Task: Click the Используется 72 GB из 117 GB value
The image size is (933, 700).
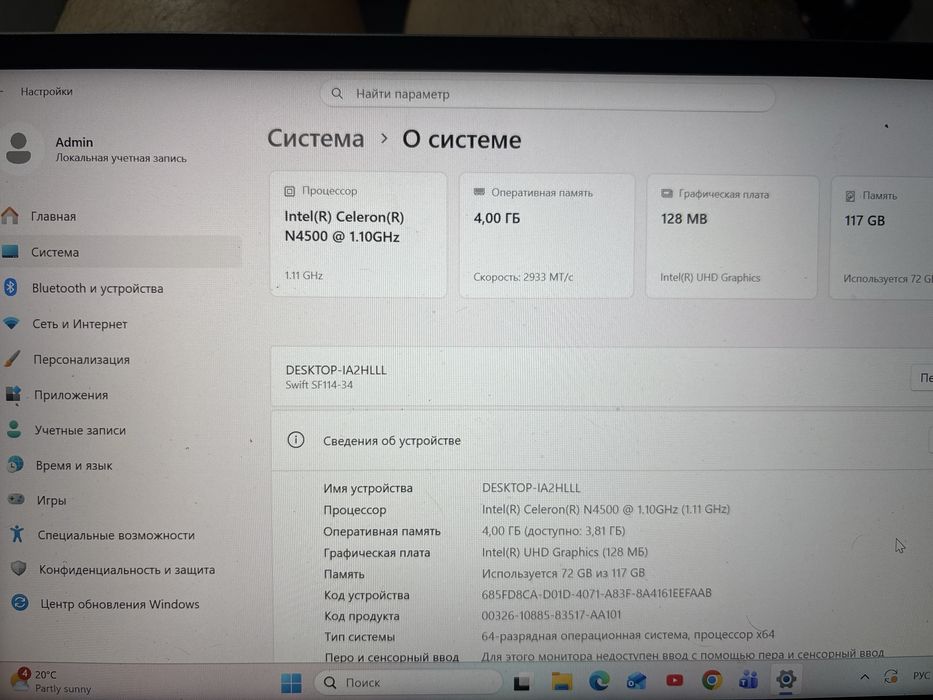Action: click(563, 573)
